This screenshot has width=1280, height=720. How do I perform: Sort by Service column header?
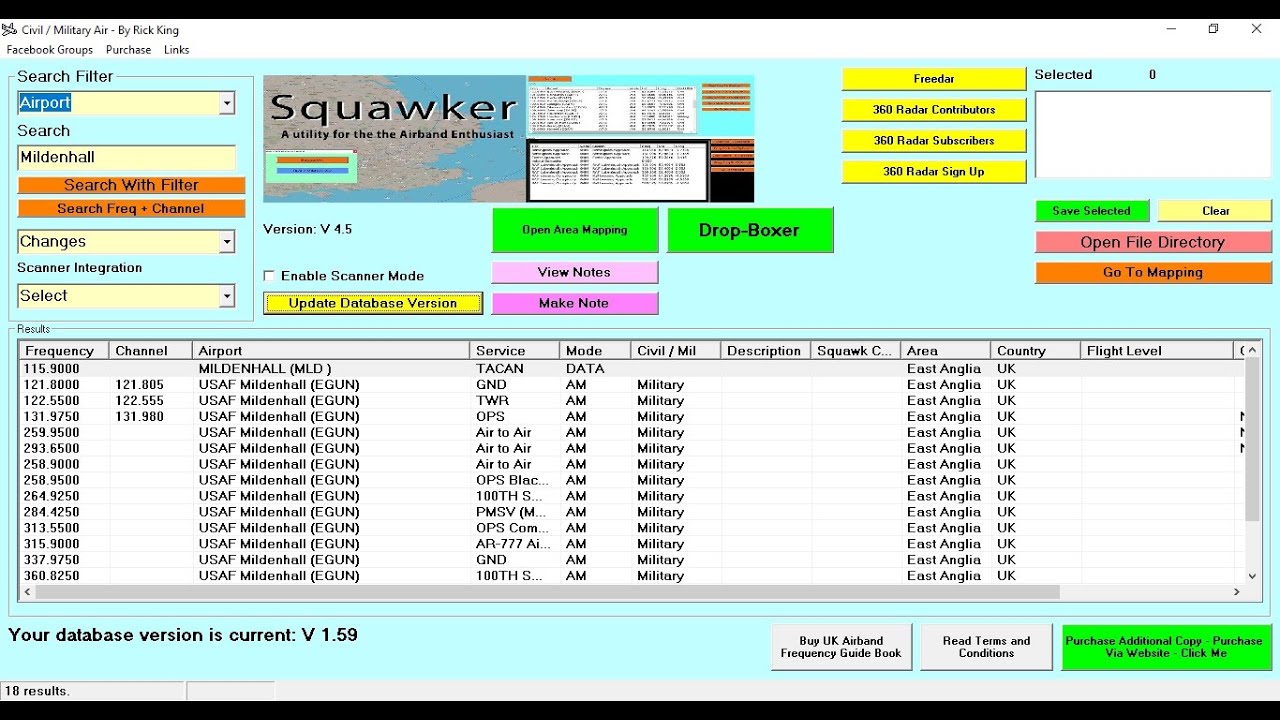pos(515,351)
